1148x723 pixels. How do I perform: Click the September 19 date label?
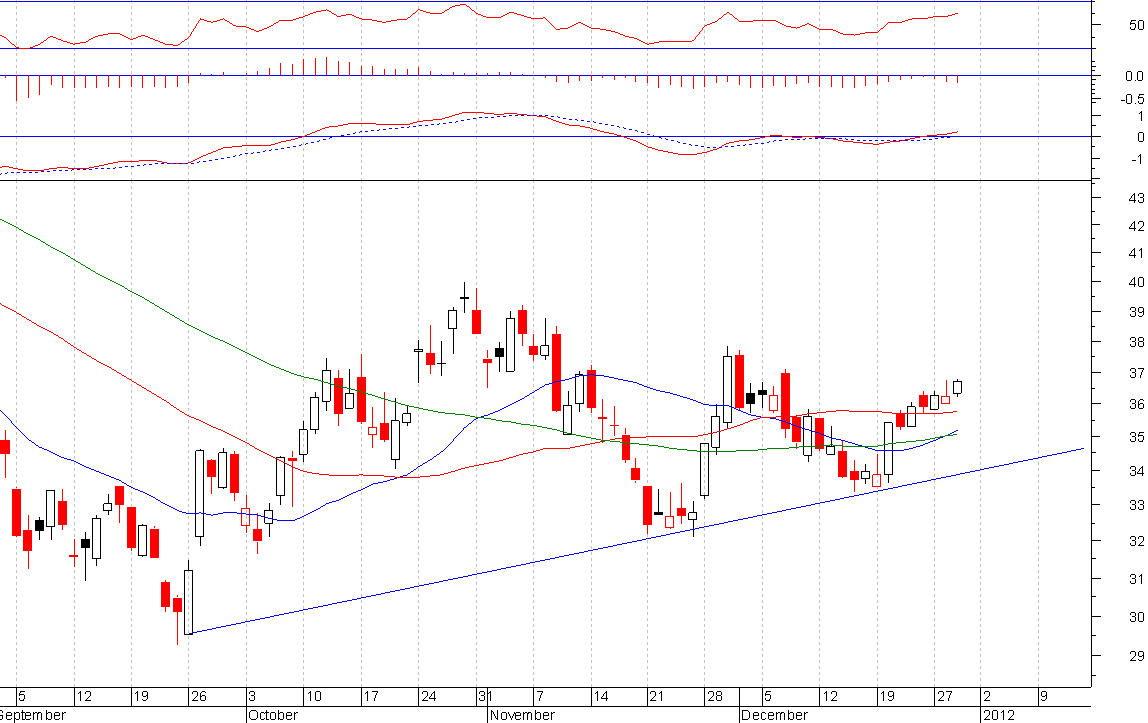click(141, 696)
